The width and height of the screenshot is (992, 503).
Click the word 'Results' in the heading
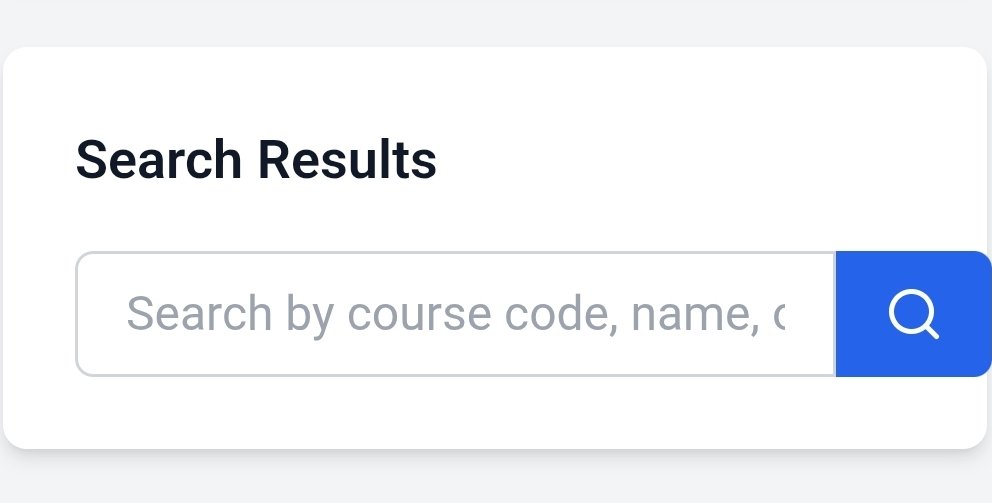coord(346,160)
